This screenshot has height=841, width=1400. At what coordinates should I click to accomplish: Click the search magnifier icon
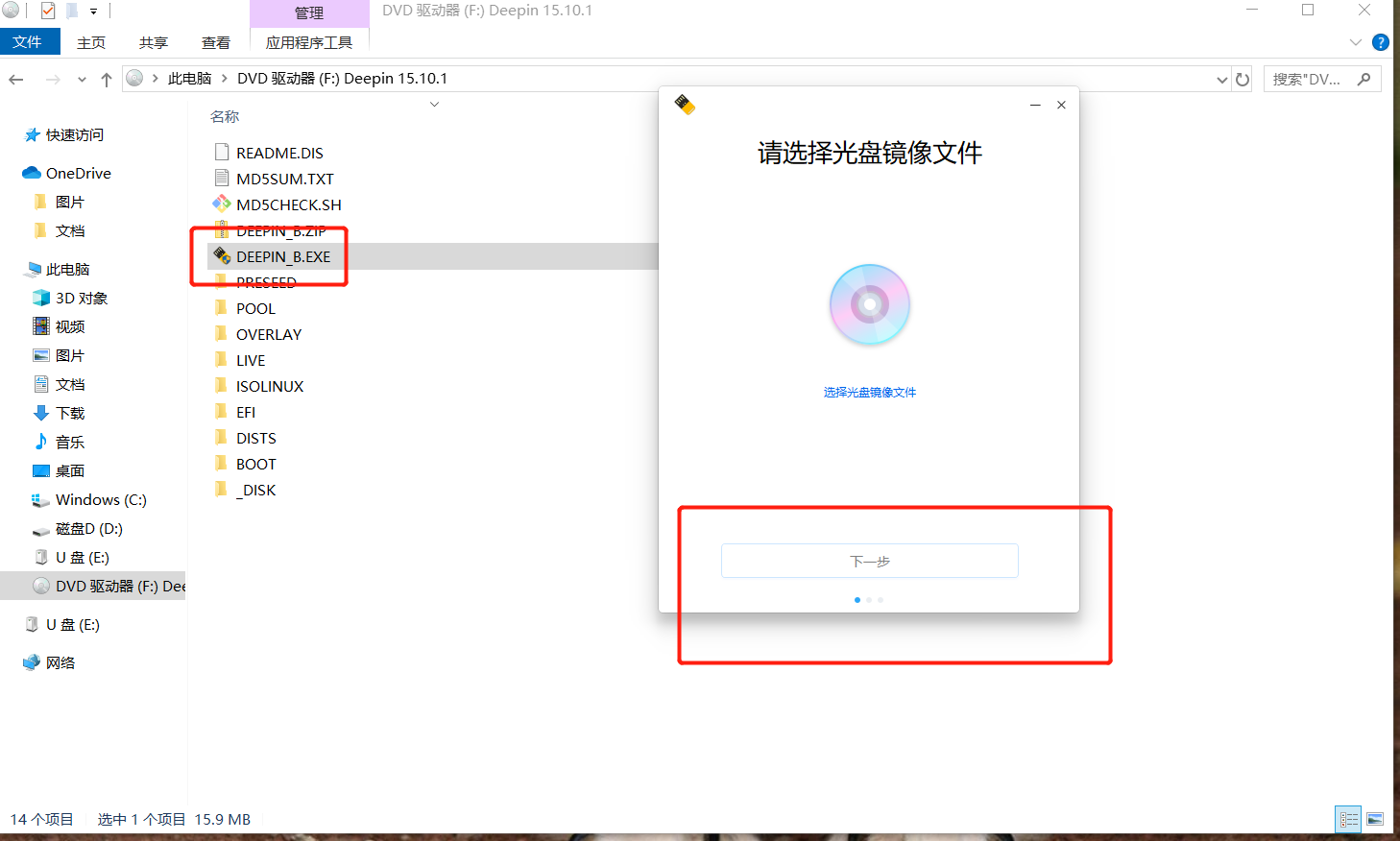coord(1364,79)
